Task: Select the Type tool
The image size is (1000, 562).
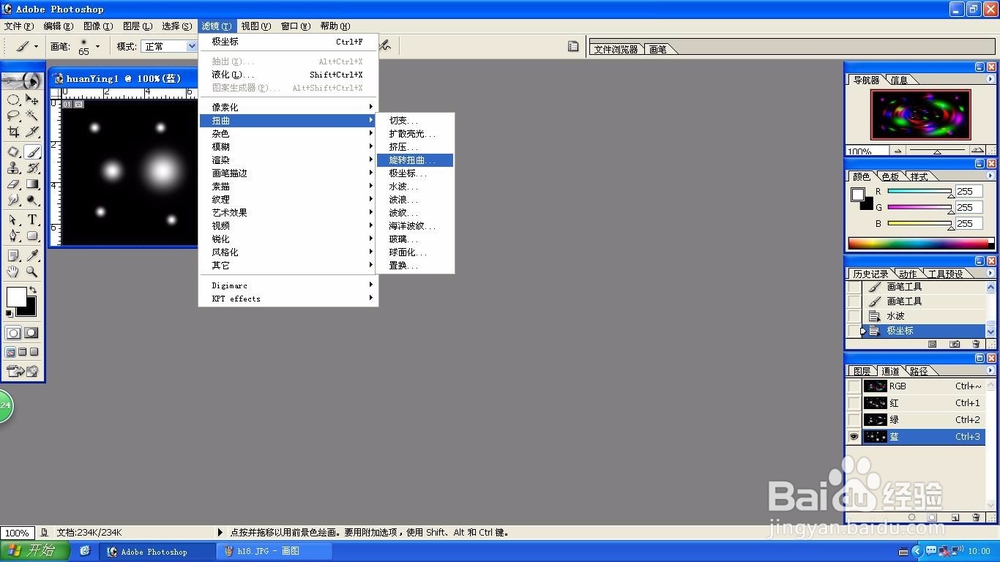Action: pyautogui.click(x=32, y=220)
